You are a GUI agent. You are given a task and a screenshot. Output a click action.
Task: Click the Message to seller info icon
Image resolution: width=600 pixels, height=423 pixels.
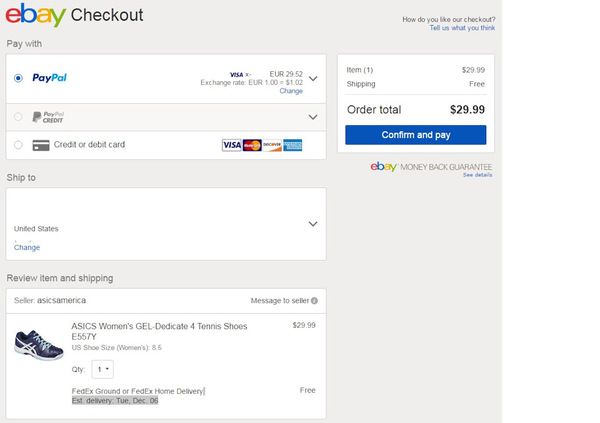314,300
